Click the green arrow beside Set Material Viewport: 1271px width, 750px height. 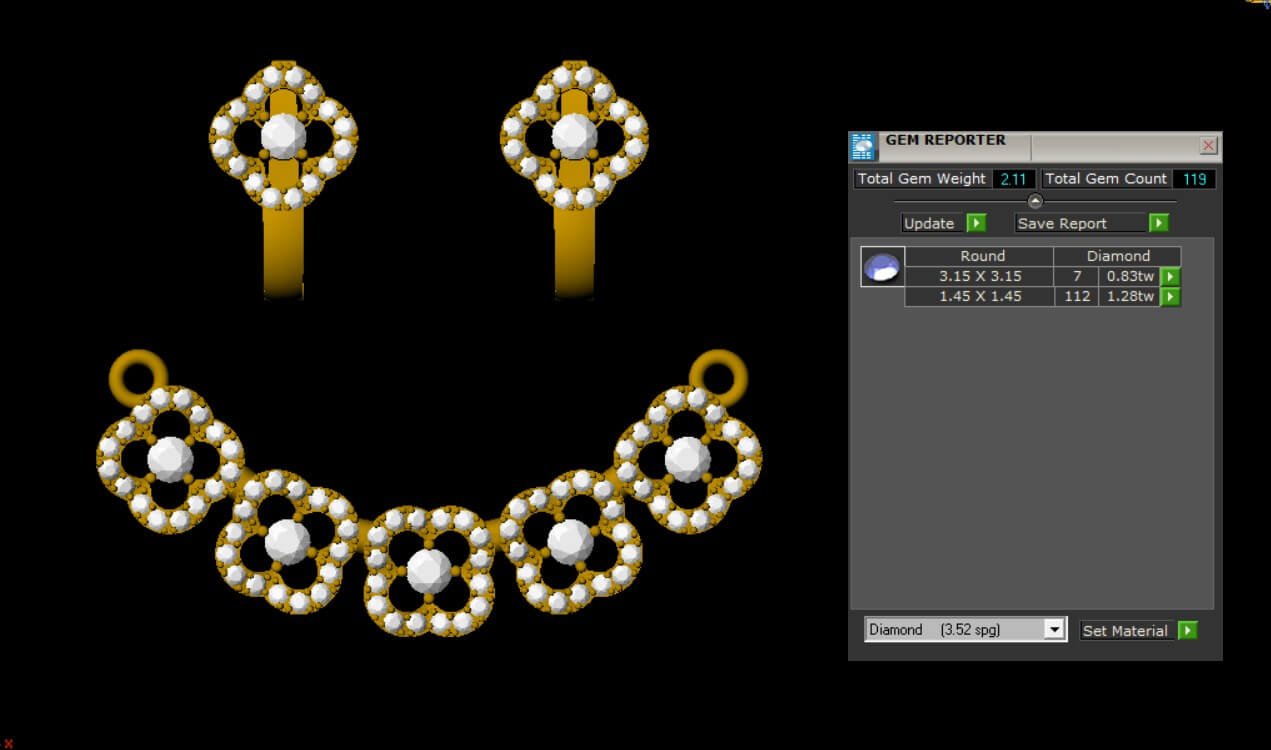[x=1187, y=630]
